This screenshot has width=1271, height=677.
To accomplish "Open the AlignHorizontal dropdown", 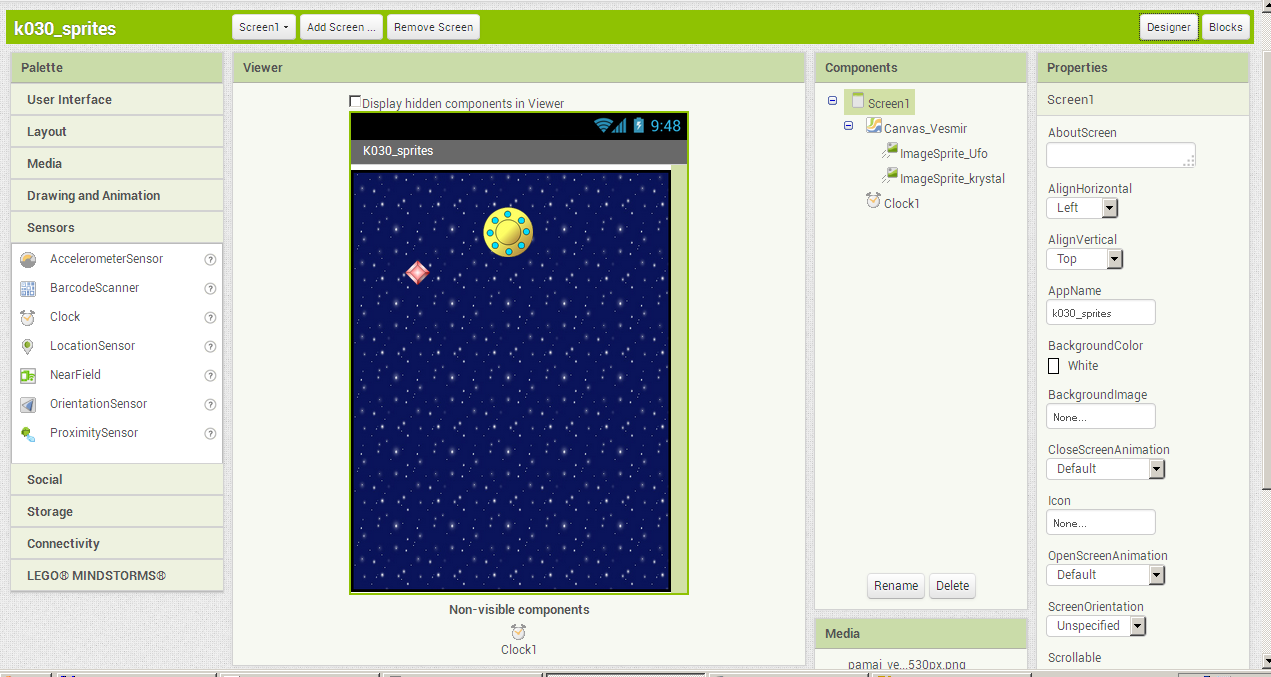I will pyautogui.click(x=1082, y=208).
